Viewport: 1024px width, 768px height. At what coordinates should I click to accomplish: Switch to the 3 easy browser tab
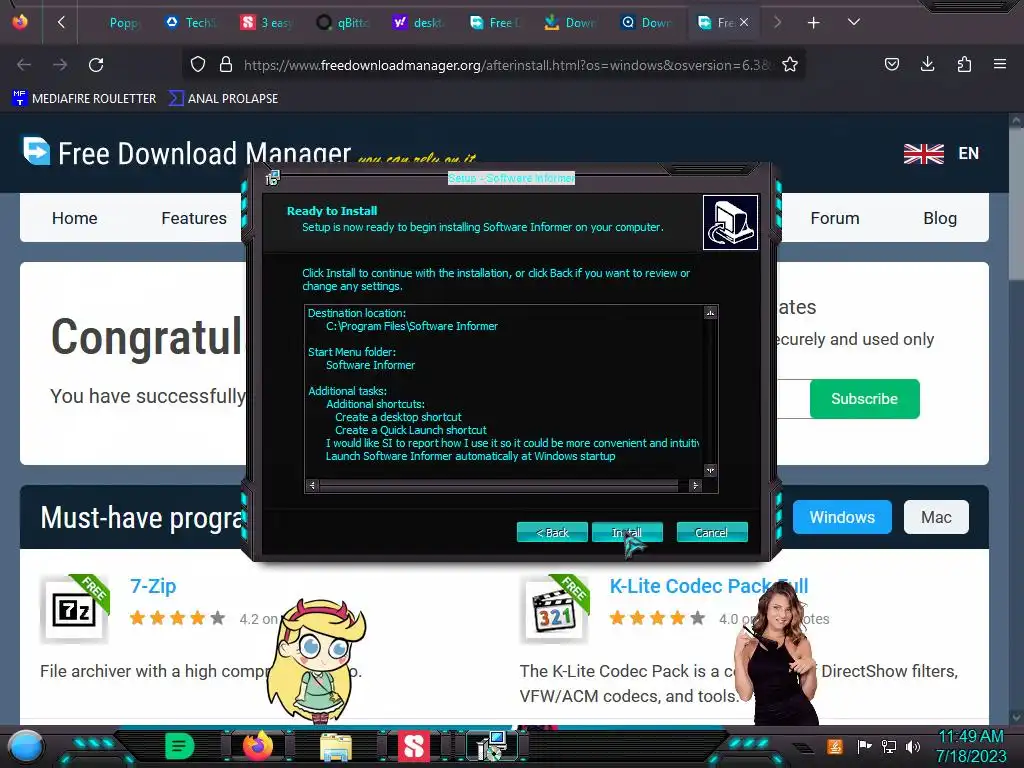[x=266, y=23]
